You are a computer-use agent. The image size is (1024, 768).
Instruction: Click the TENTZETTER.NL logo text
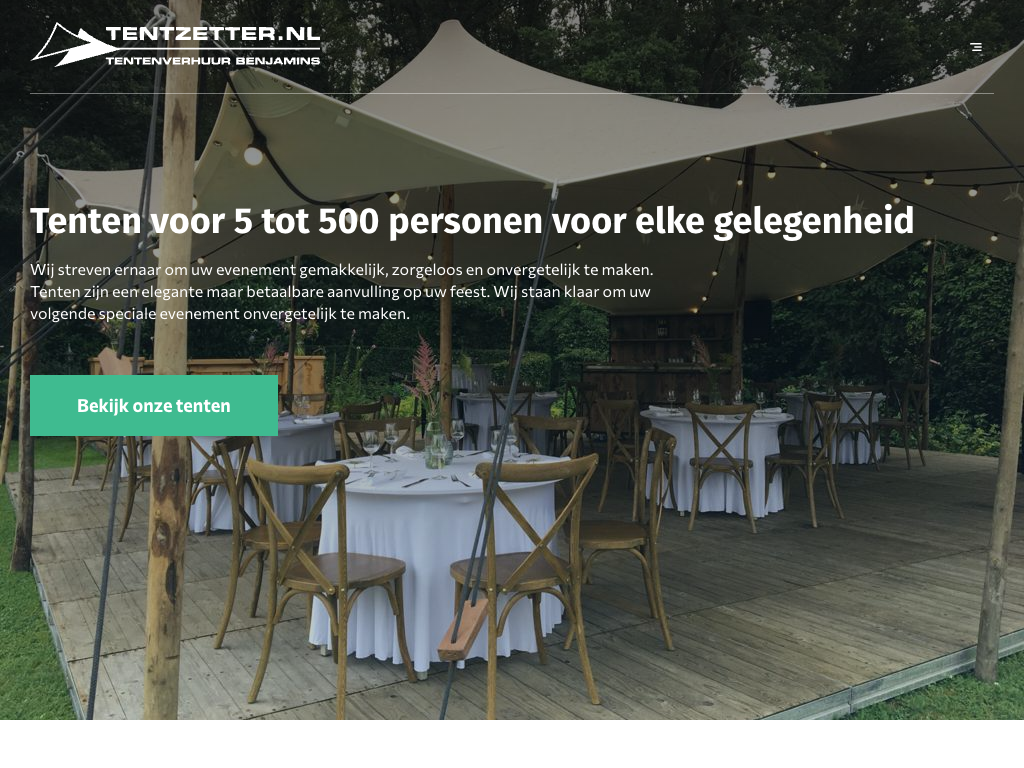coord(213,34)
